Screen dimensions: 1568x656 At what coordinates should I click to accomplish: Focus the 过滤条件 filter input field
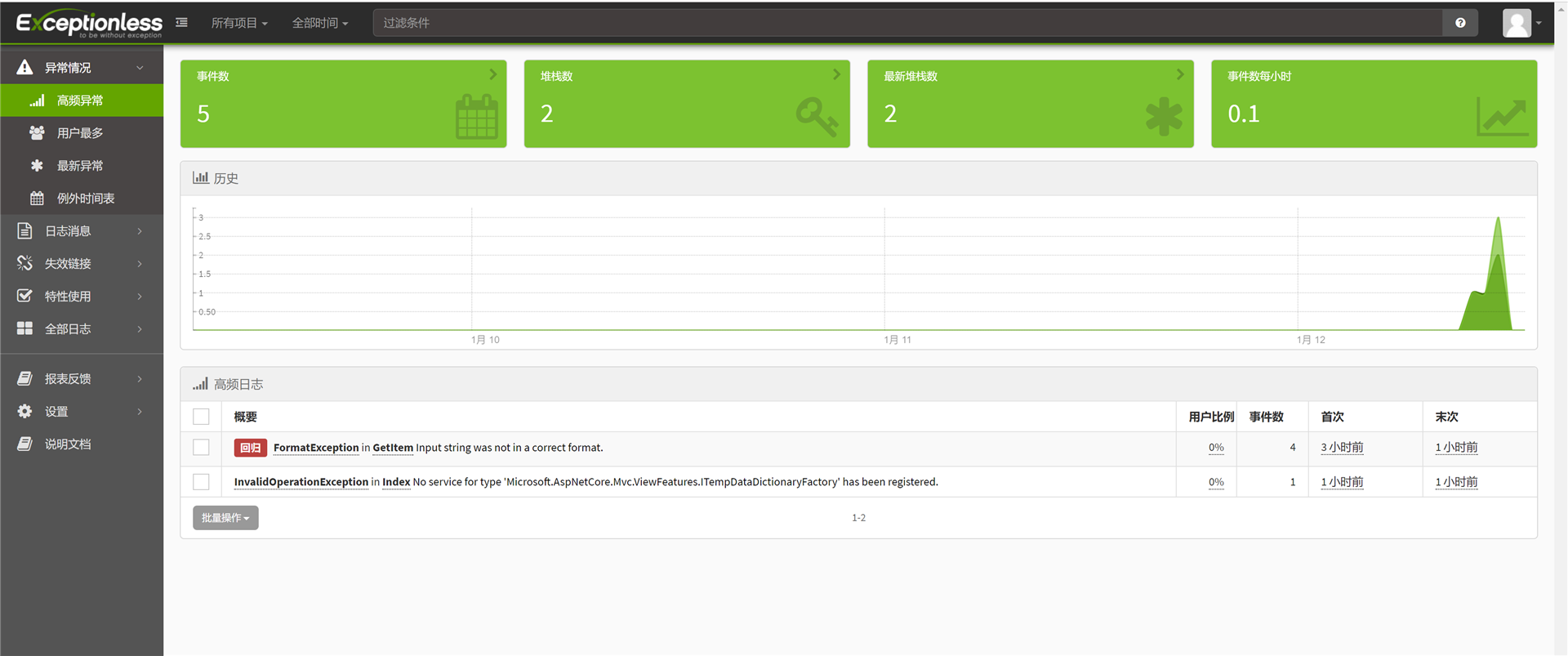click(x=908, y=23)
